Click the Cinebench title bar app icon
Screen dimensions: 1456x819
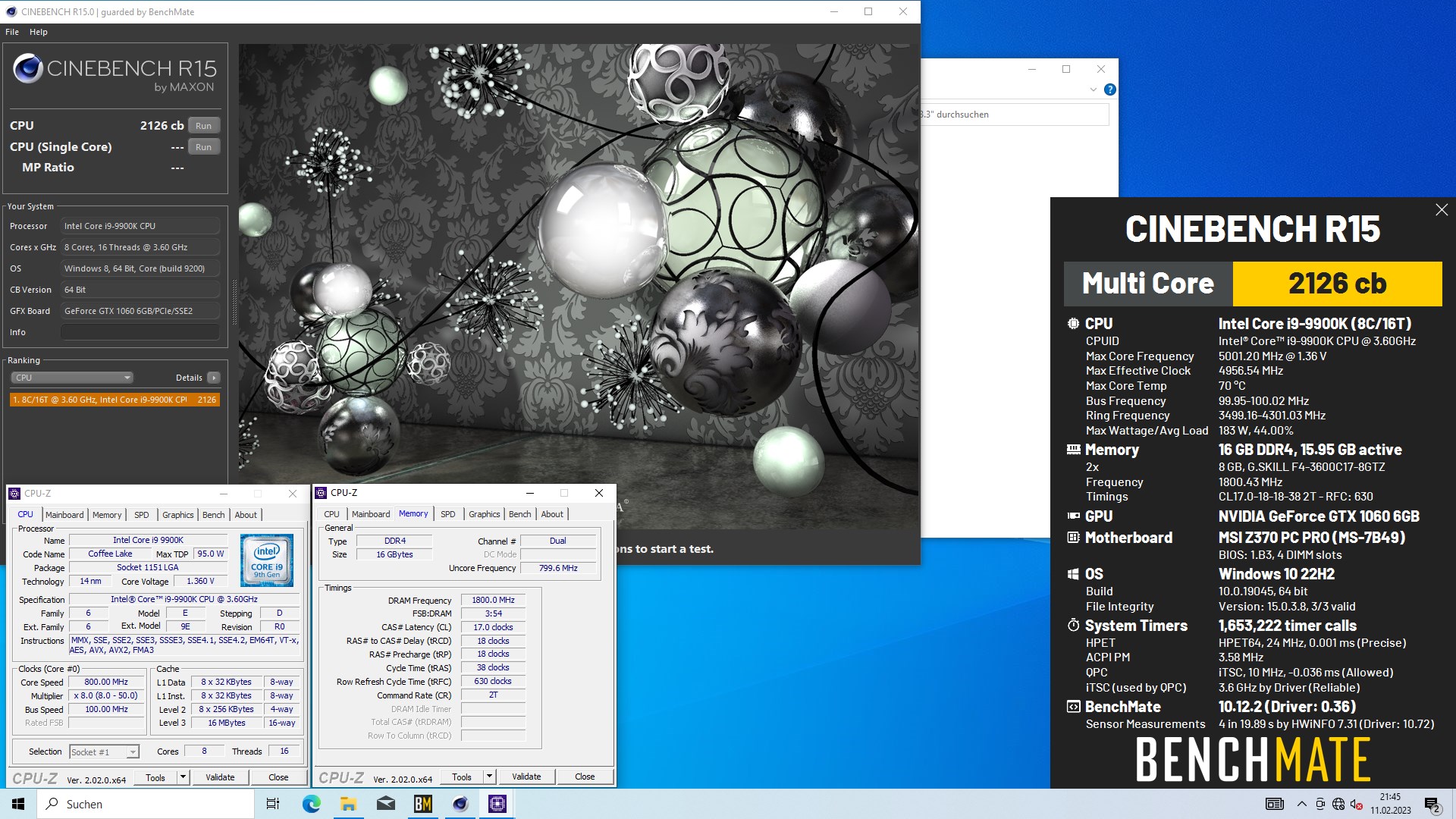click(x=11, y=11)
